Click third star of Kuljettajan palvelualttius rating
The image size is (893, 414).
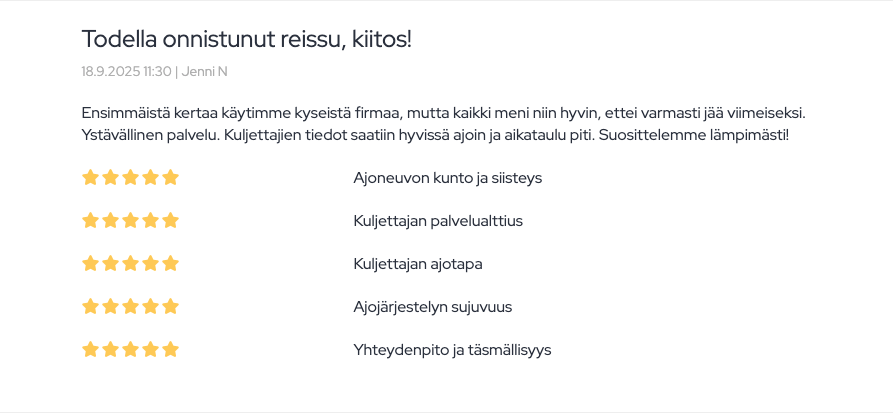(x=130, y=221)
